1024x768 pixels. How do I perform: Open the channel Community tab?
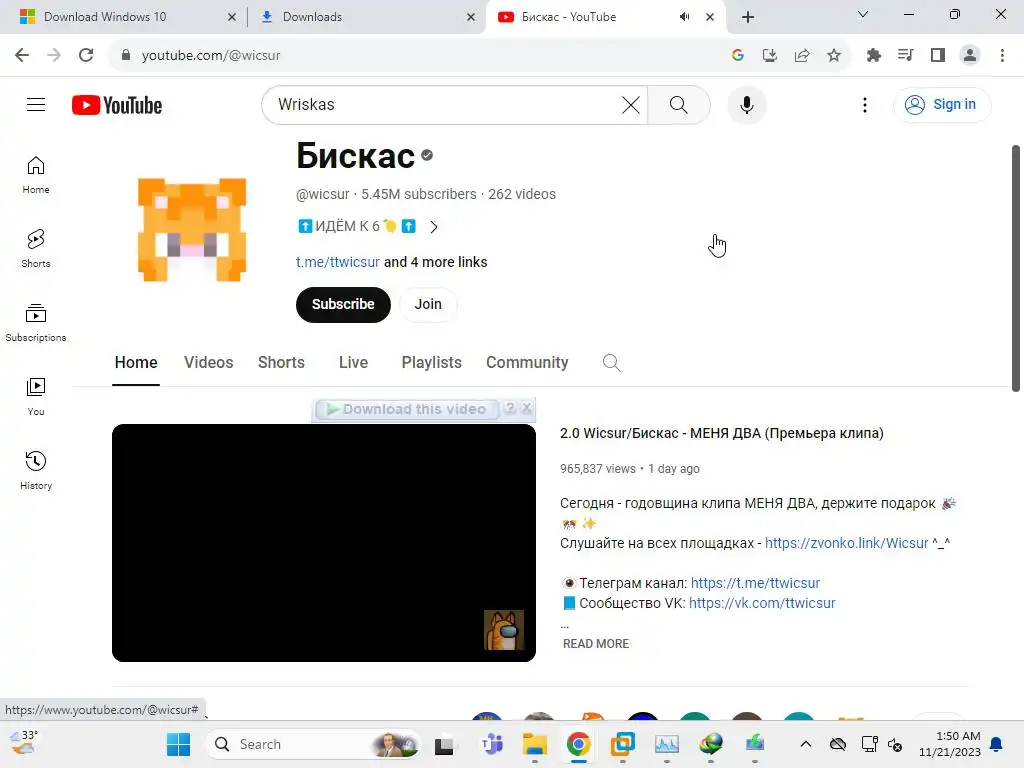(527, 362)
